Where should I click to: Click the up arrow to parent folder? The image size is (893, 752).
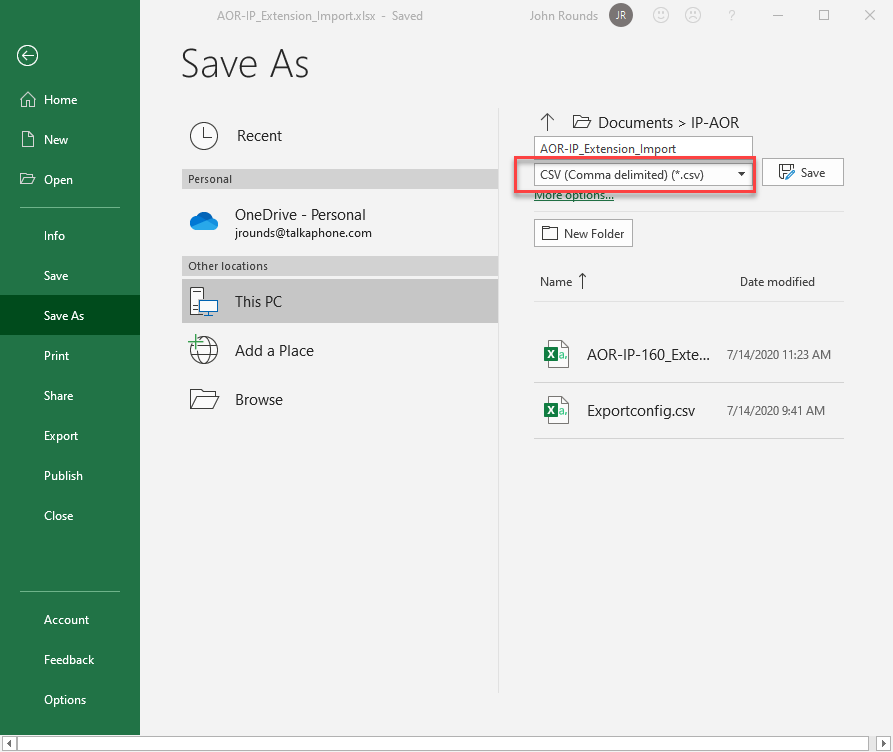(x=547, y=122)
